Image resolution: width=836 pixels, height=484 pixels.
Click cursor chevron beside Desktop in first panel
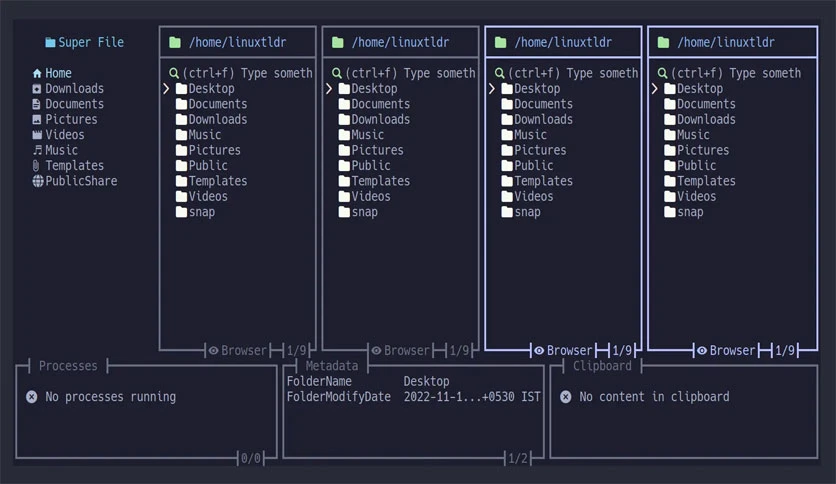(x=166, y=88)
